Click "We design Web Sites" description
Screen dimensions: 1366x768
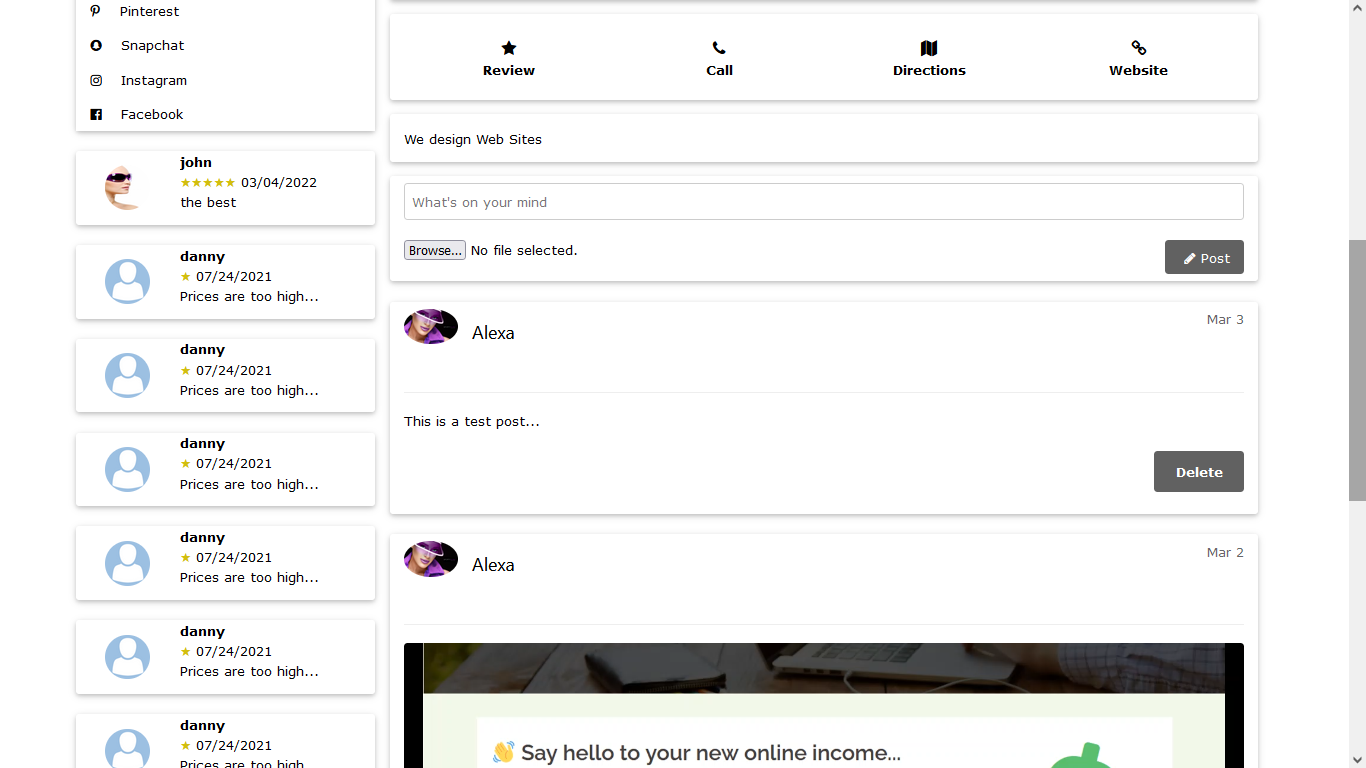473,139
